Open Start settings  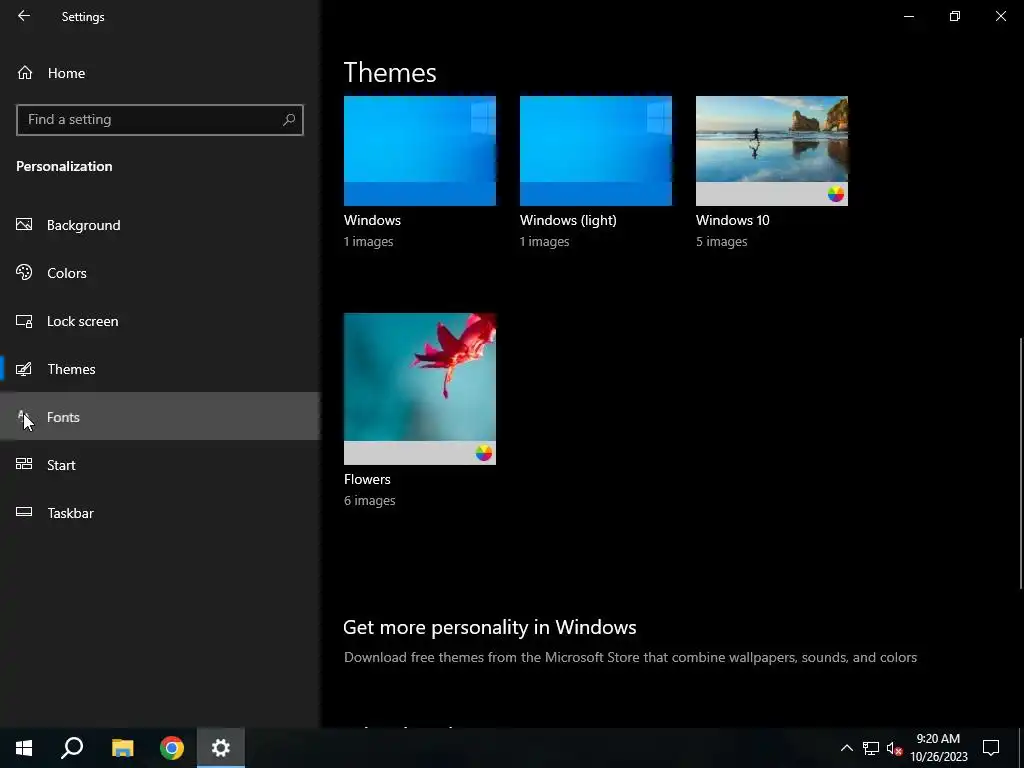[160, 464]
